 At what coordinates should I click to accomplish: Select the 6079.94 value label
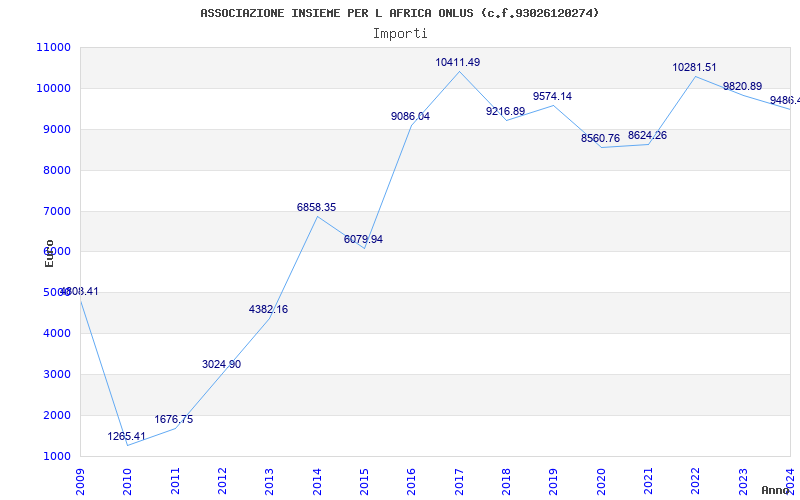pyautogui.click(x=363, y=239)
